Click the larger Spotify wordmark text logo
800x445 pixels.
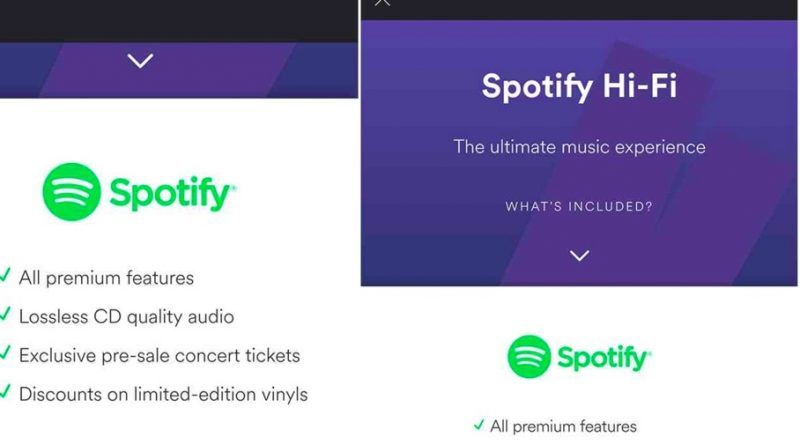coord(172,193)
